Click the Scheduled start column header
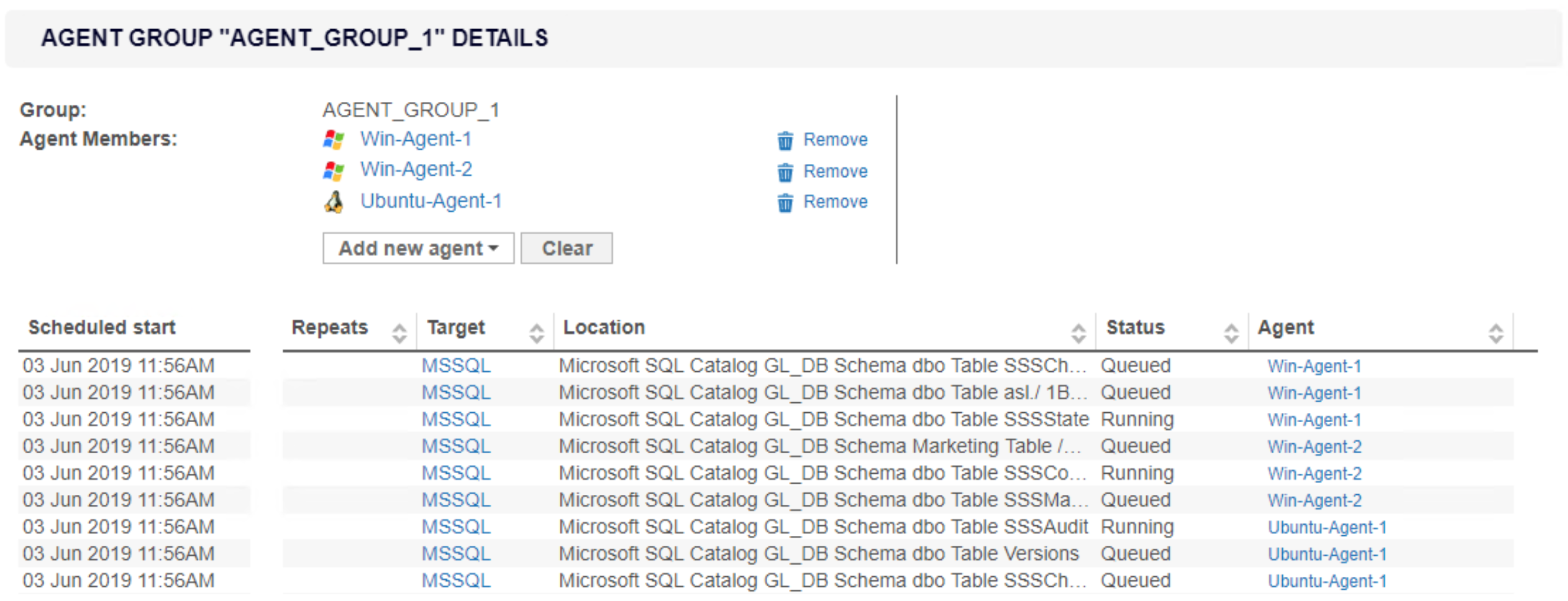 [103, 327]
